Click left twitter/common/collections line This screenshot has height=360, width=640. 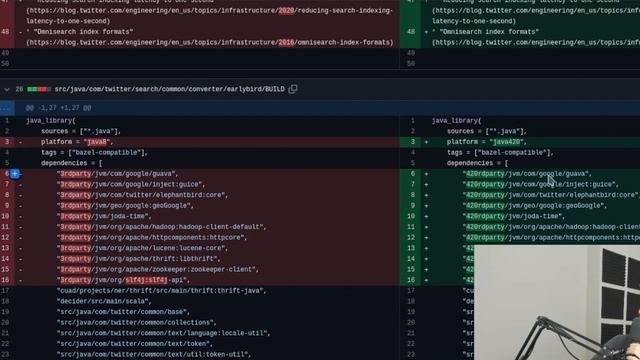(x=137, y=322)
